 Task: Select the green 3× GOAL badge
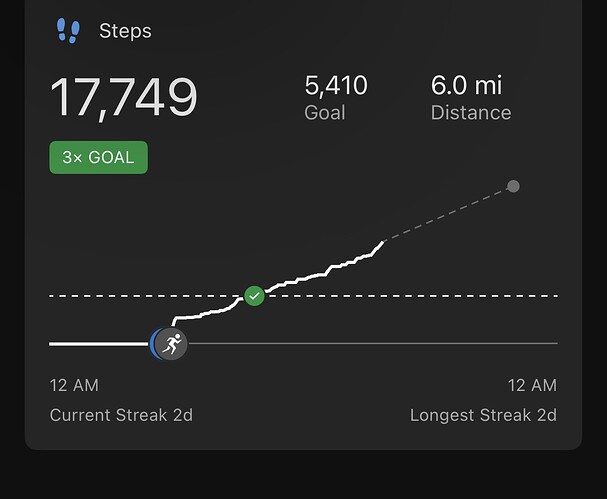coord(98,158)
